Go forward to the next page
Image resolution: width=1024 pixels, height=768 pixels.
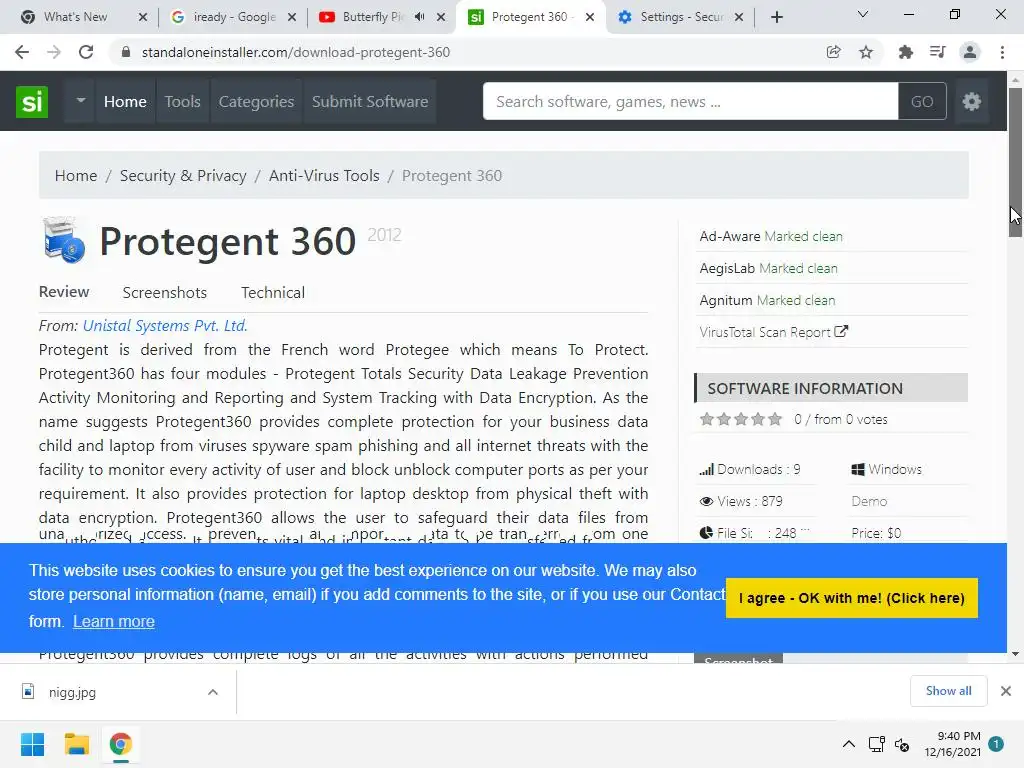[x=54, y=52]
